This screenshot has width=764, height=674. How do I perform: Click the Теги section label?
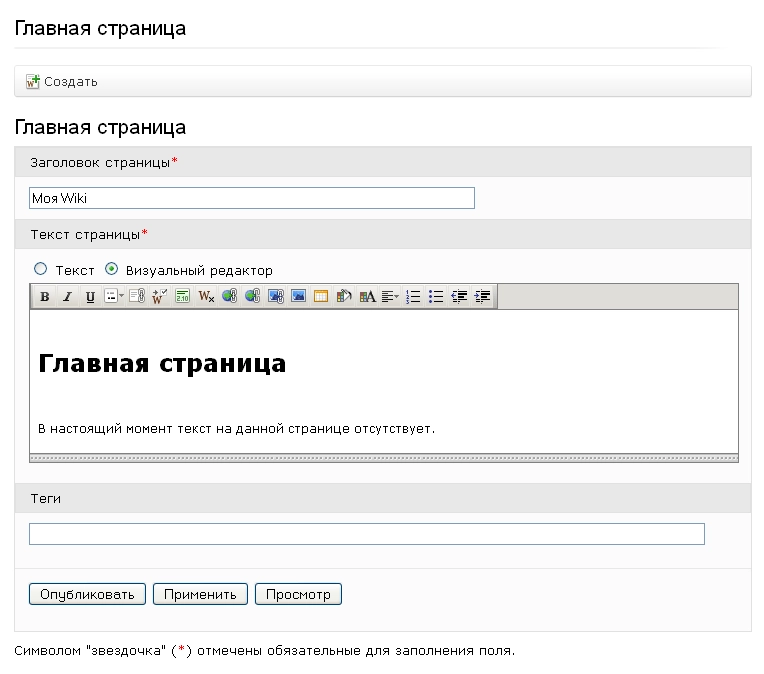pyautogui.click(x=46, y=499)
